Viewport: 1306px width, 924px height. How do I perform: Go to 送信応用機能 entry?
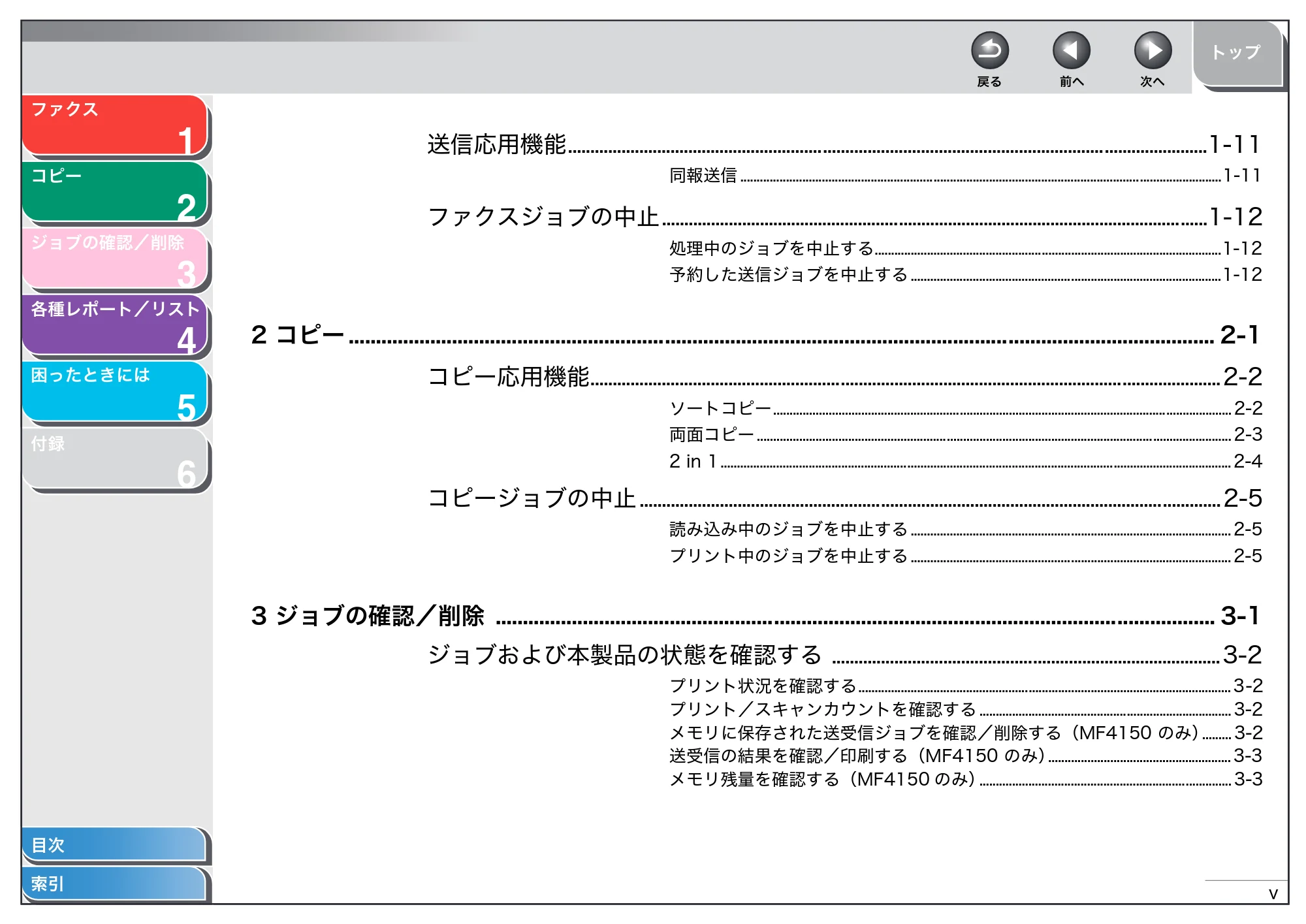(x=844, y=144)
